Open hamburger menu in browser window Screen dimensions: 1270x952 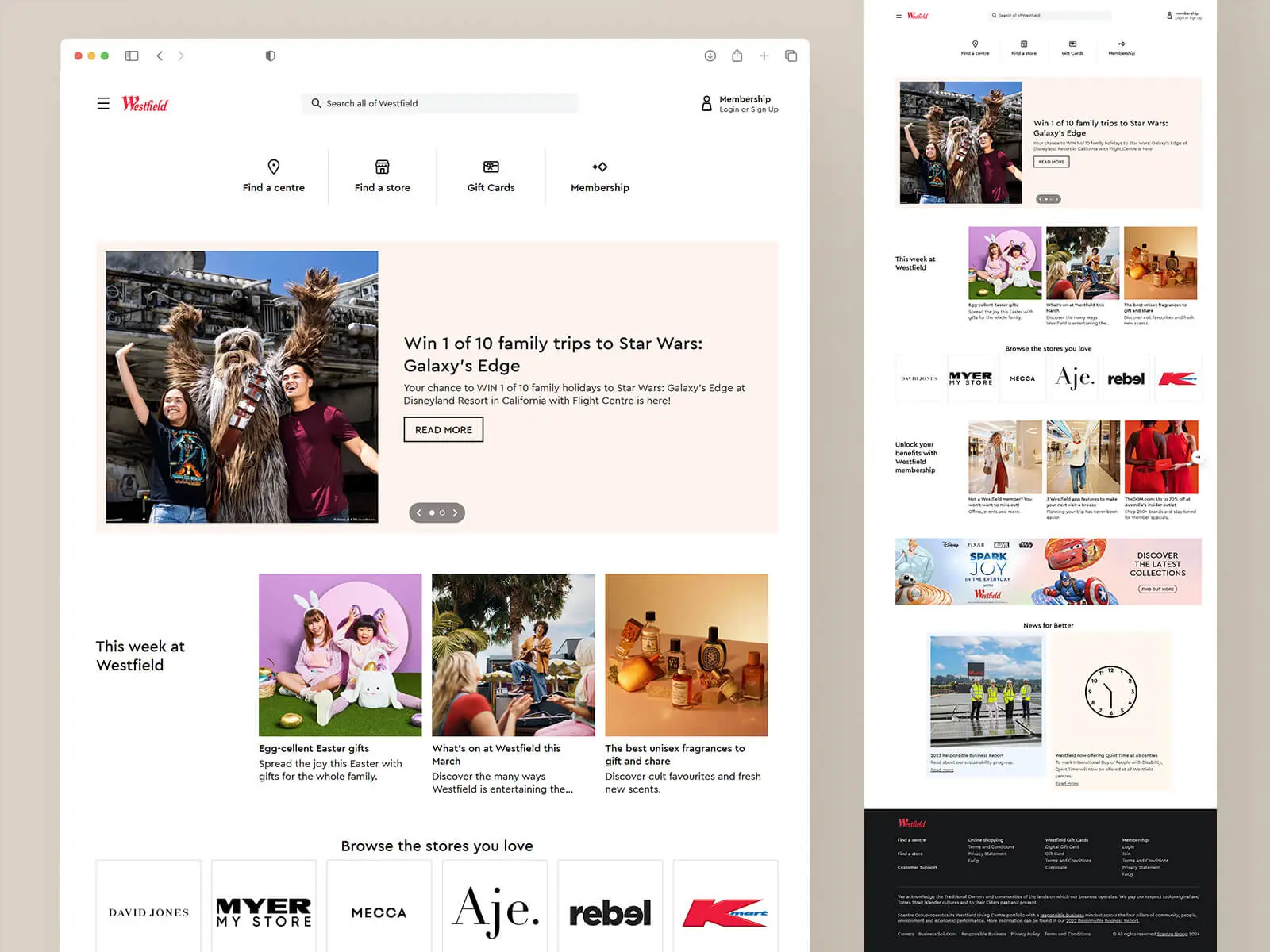pos(103,103)
